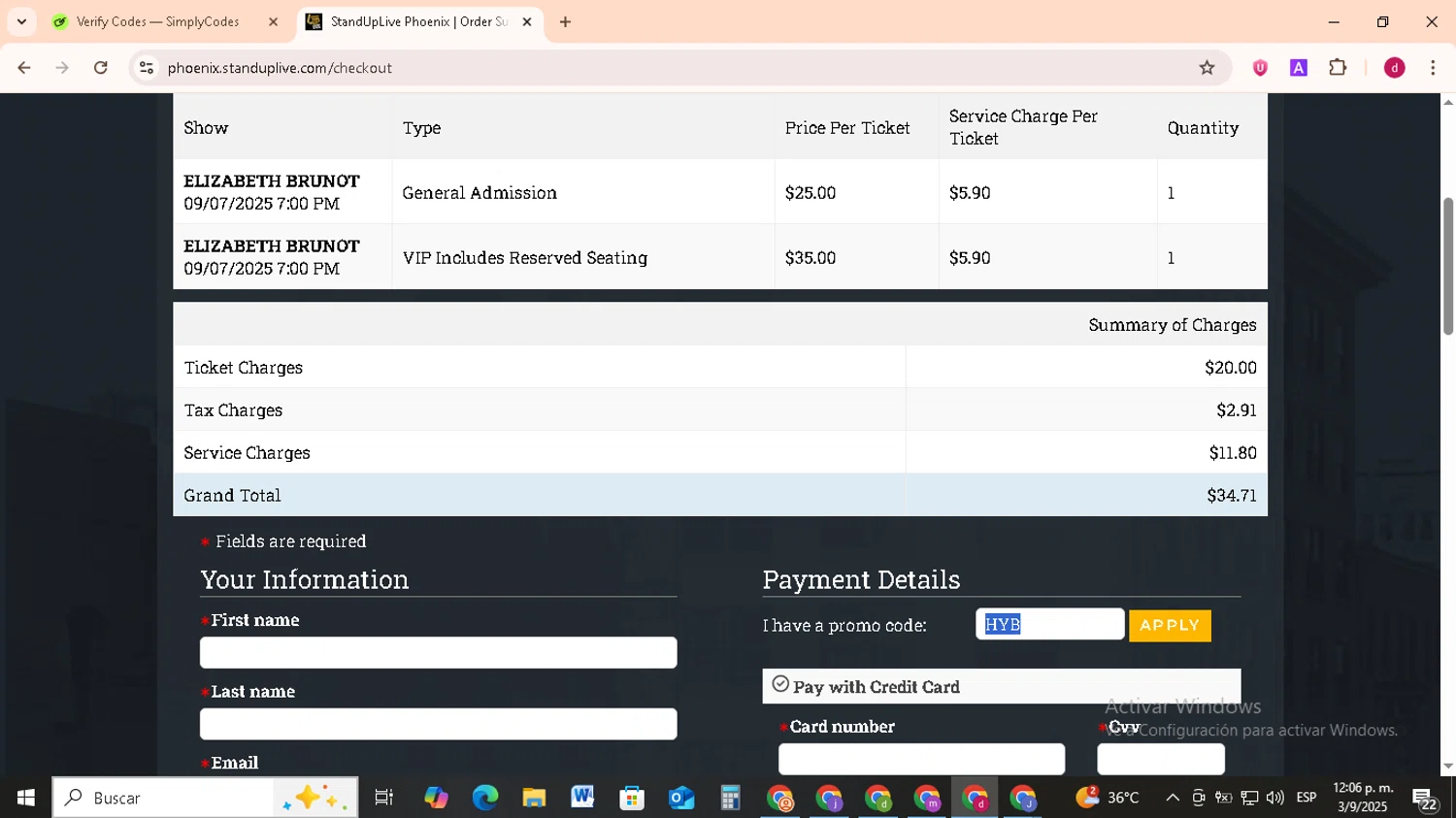This screenshot has width=1456, height=818.
Task: Switch to the Verify Codes SimplyCodes tab
Action: point(155,21)
